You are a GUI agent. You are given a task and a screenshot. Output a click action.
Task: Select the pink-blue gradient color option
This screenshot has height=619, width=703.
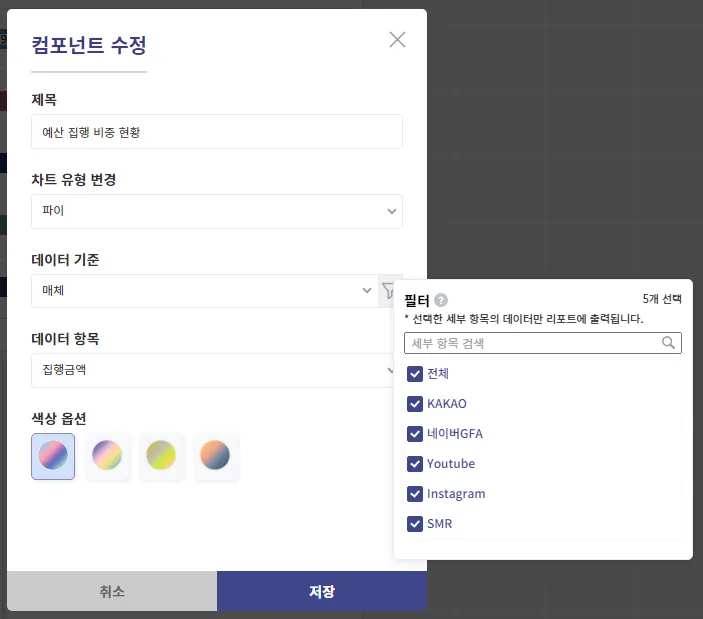tap(53, 456)
